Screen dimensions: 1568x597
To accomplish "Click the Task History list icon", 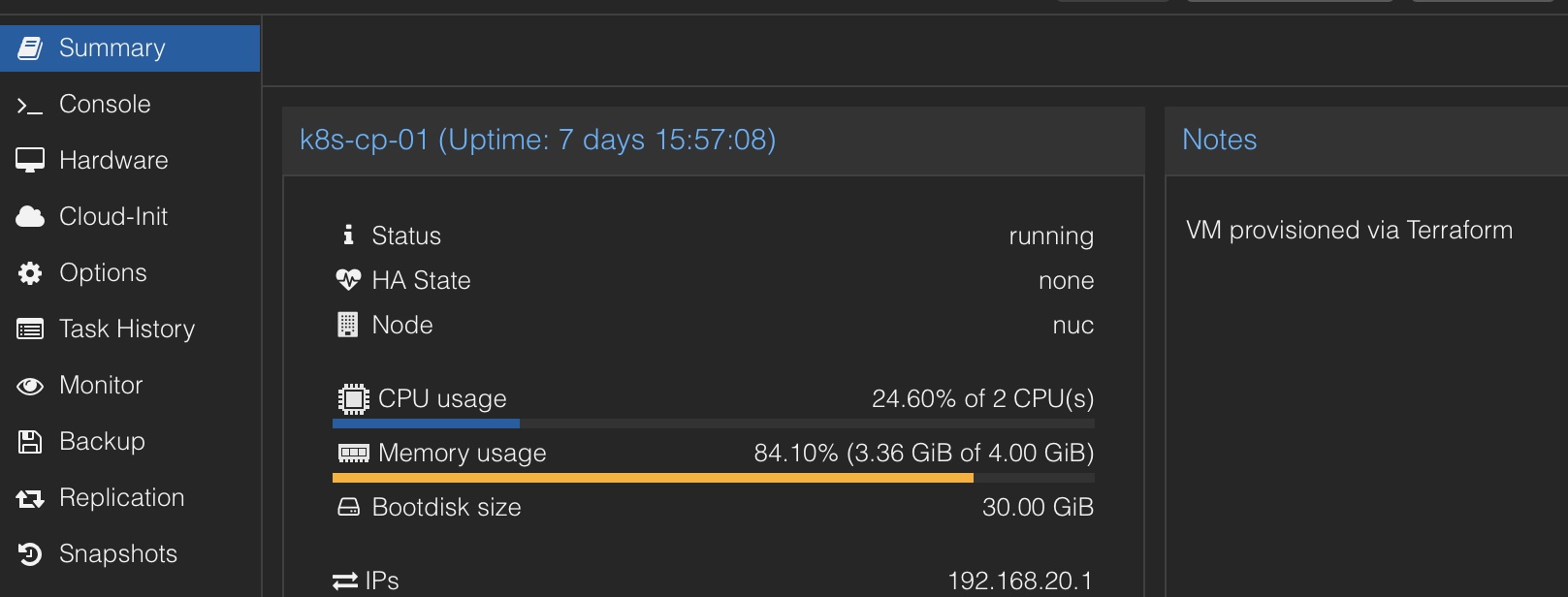I will [30, 330].
